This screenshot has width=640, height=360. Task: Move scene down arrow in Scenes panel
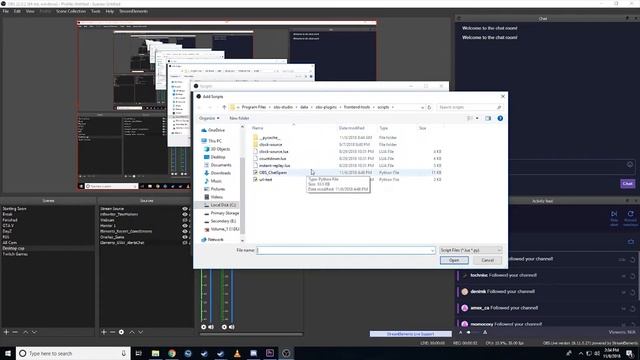tap(34, 332)
